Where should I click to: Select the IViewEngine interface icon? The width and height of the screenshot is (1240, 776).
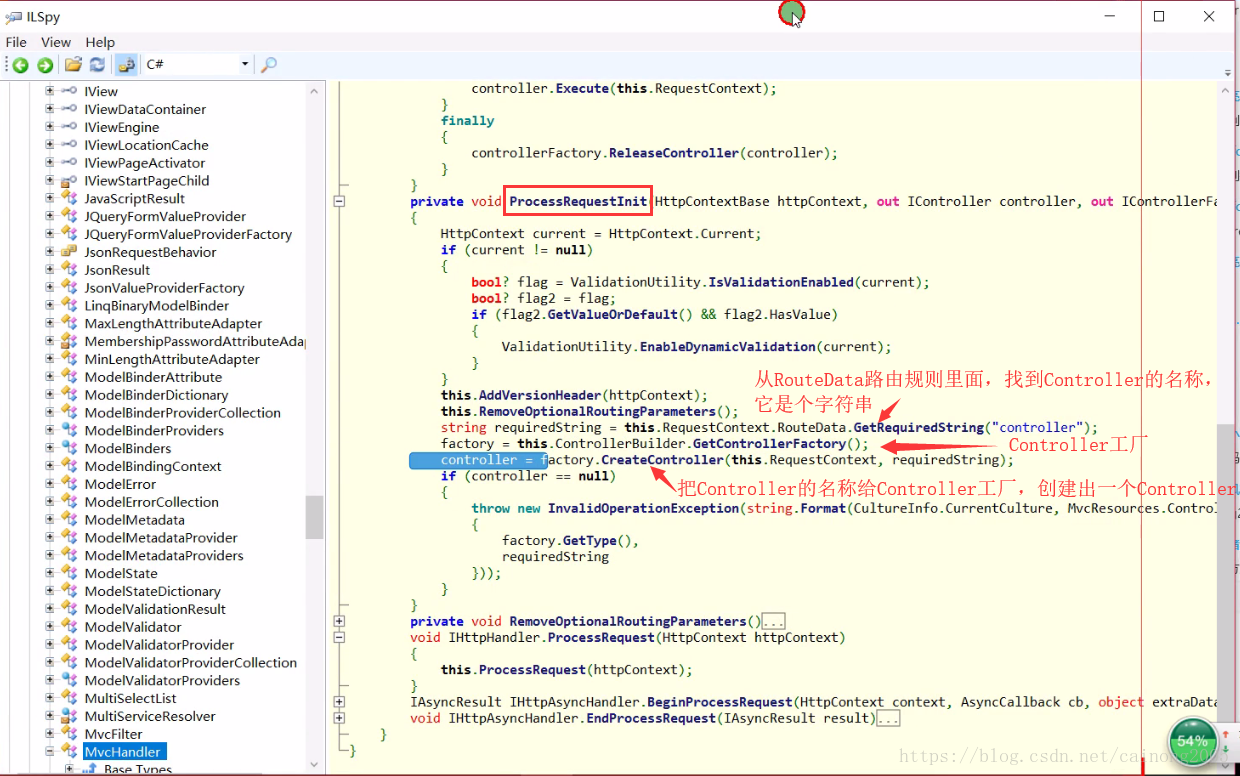click(69, 127)
